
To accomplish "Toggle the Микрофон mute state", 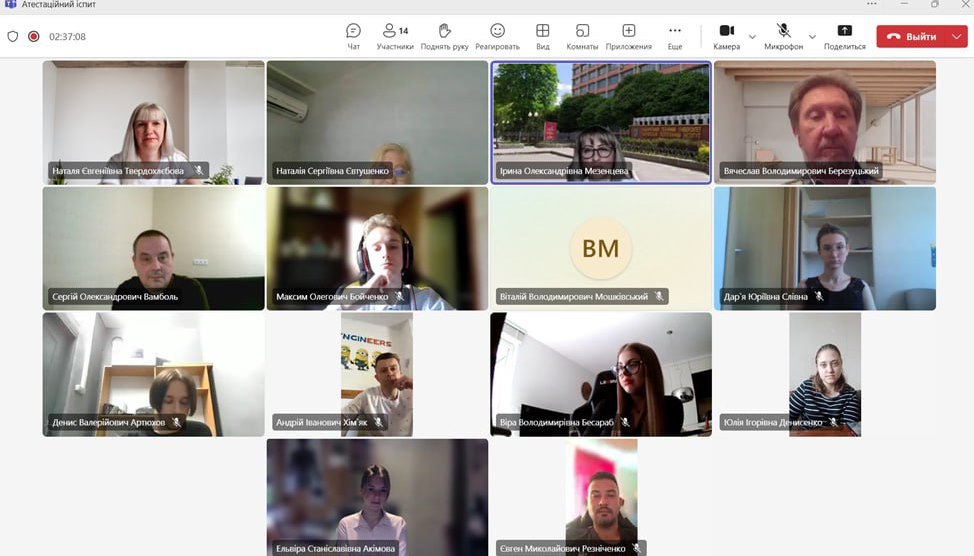I will pyautogui.click(x=783, y=36).
